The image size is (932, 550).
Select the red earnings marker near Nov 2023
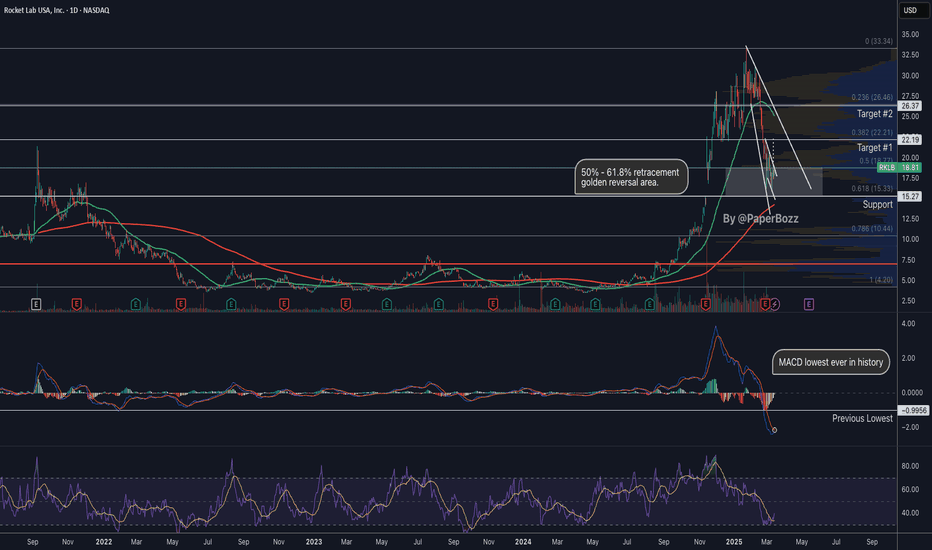tap(493, 304)
